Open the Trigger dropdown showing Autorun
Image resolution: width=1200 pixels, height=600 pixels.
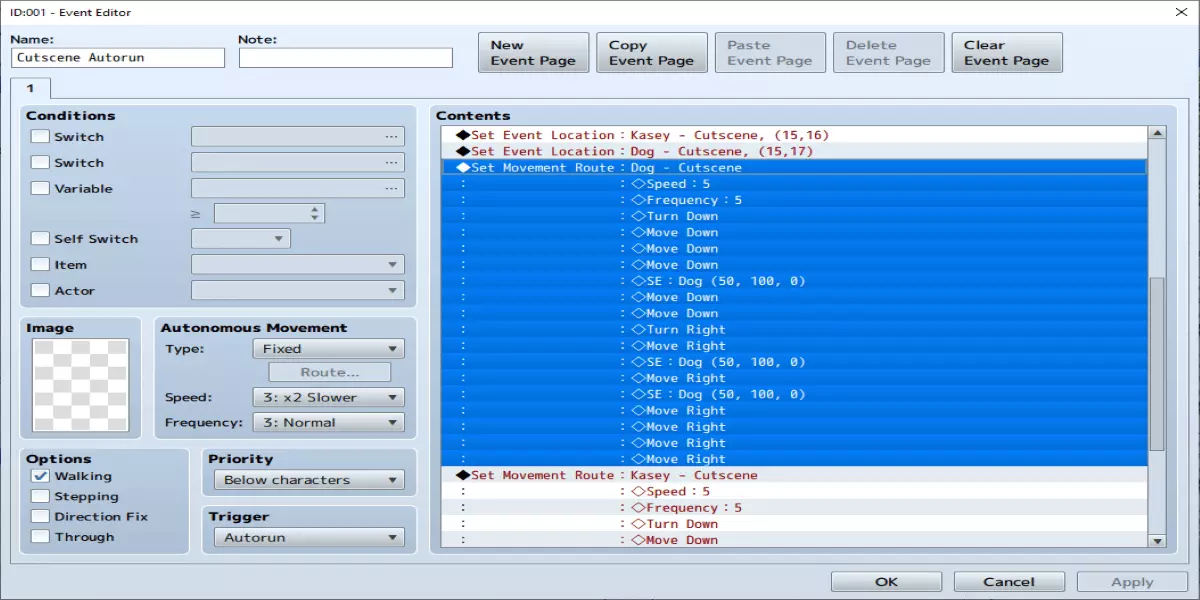coord(309,537)
